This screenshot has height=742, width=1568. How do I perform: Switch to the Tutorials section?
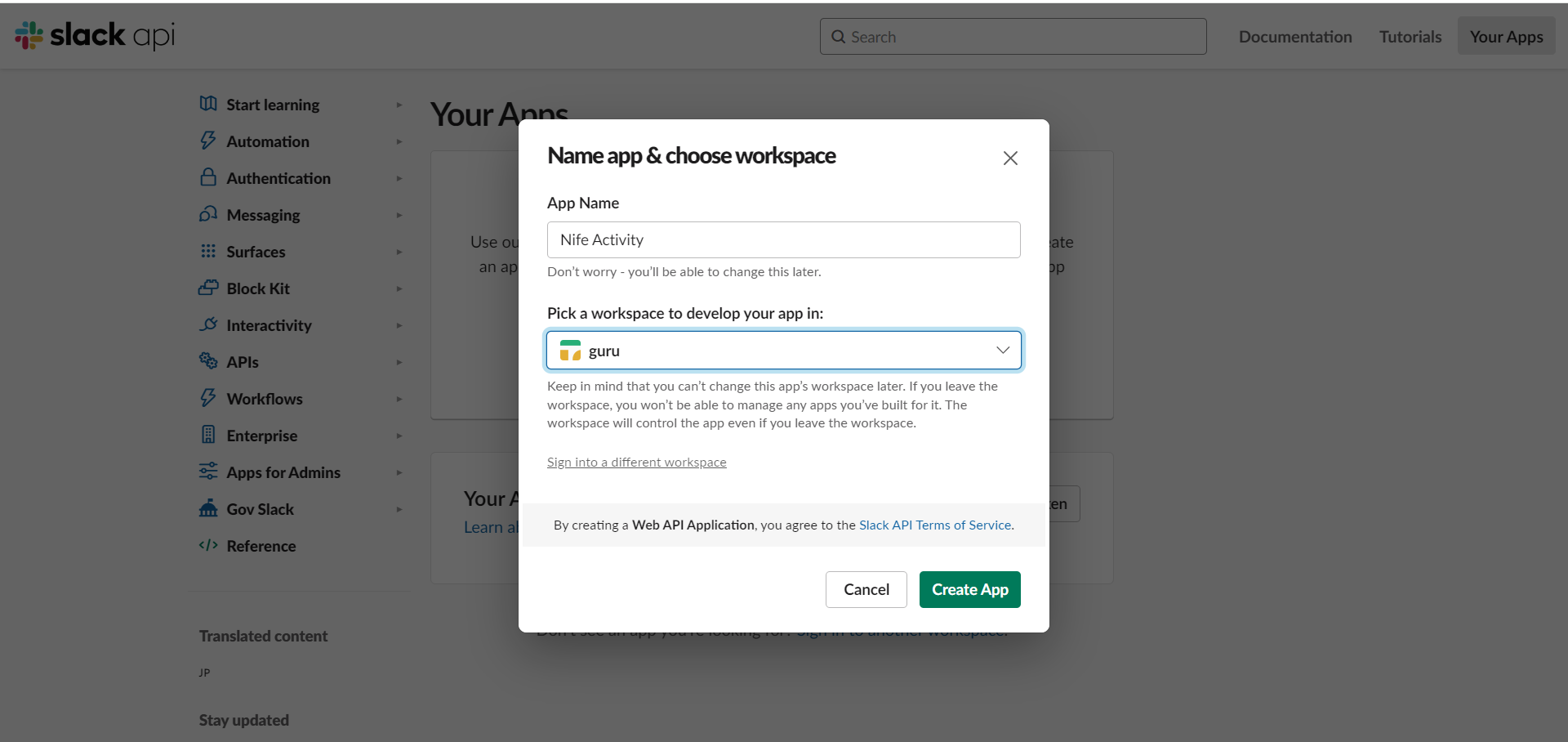1410,36
